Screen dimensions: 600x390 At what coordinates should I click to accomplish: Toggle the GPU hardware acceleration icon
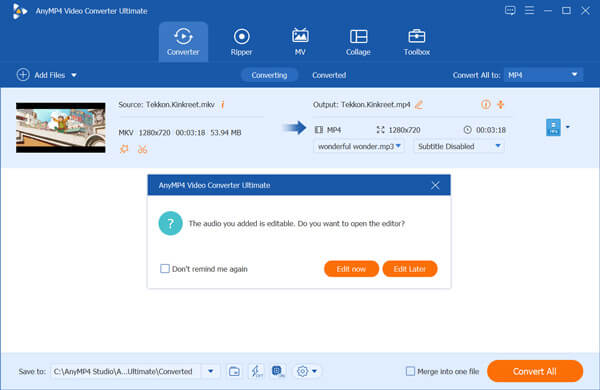coord(278,371)
